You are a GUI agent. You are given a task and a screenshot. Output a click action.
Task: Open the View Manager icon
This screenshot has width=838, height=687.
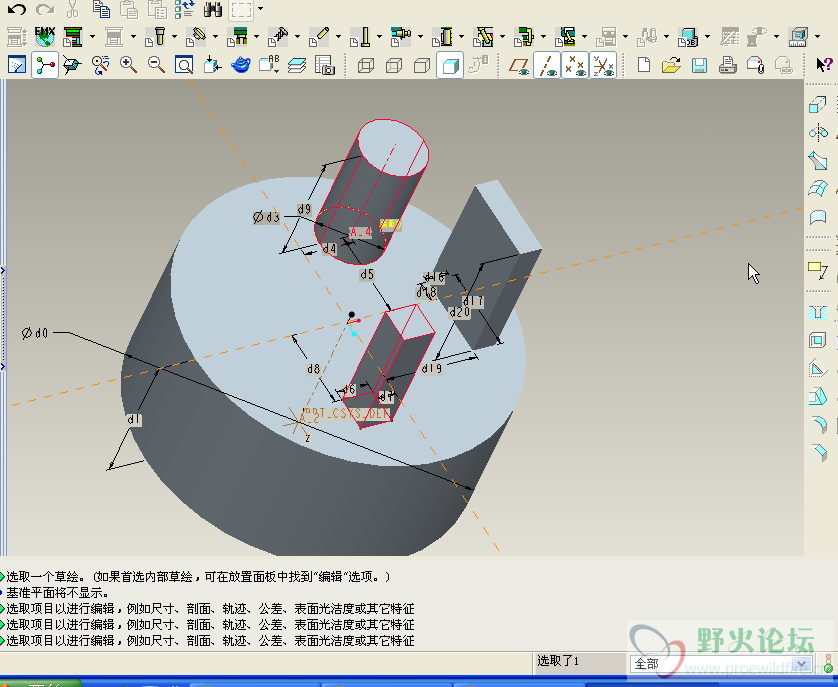click(x=324, y=65)
